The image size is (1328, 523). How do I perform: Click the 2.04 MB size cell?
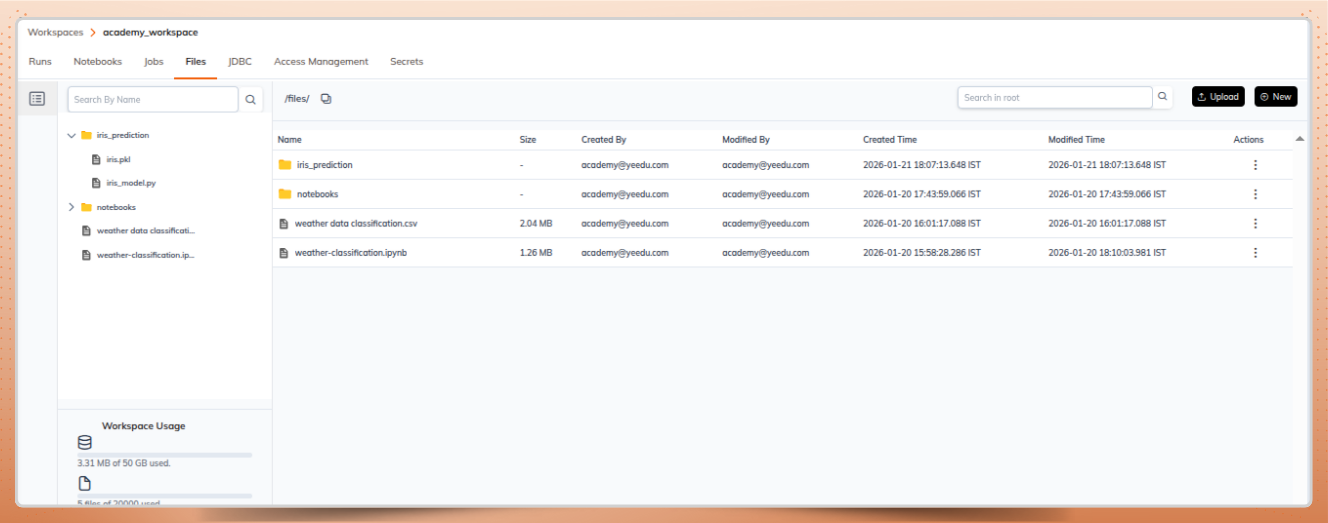tap(536, 223)
